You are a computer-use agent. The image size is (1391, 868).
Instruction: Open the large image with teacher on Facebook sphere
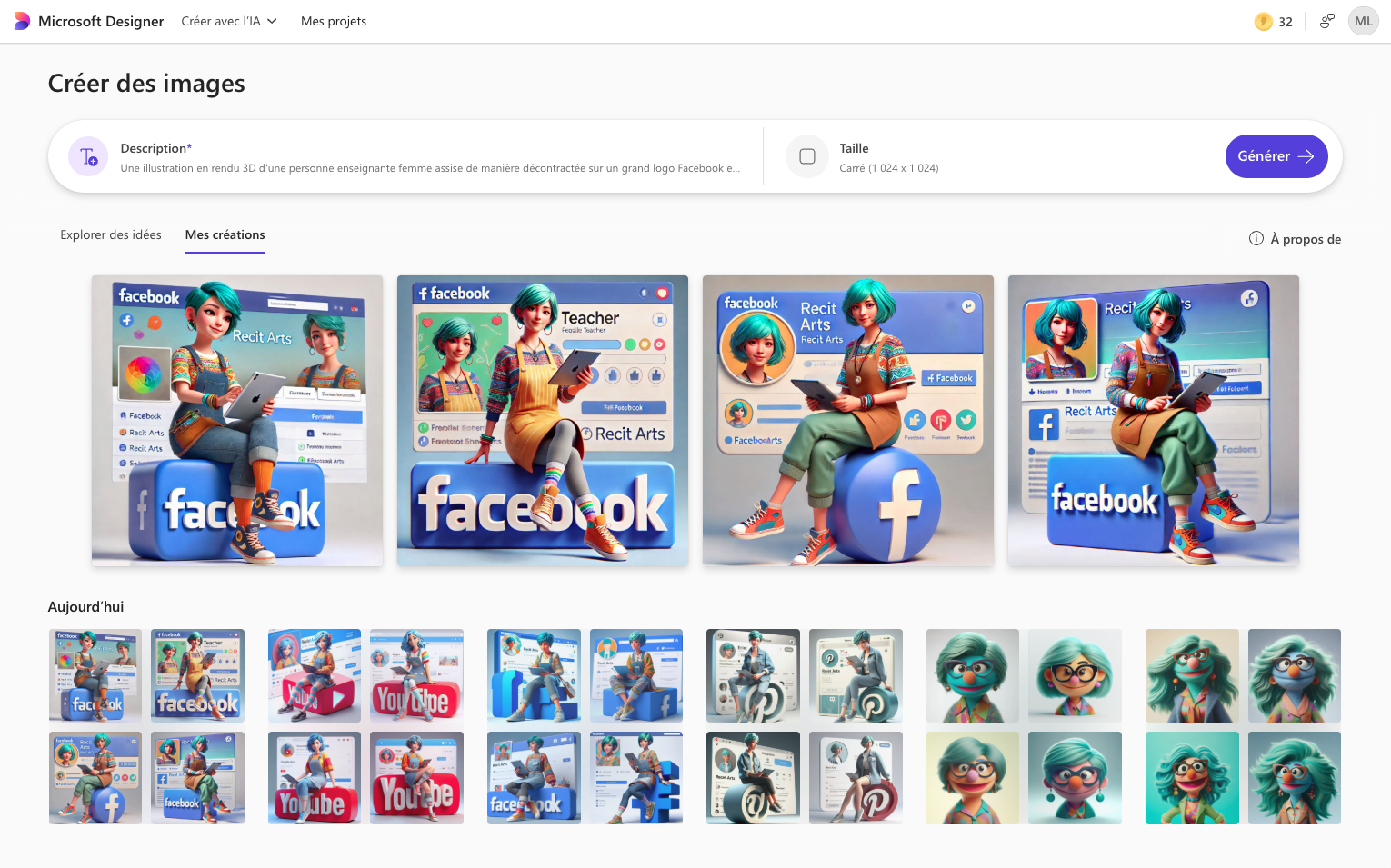pos(848,421)
